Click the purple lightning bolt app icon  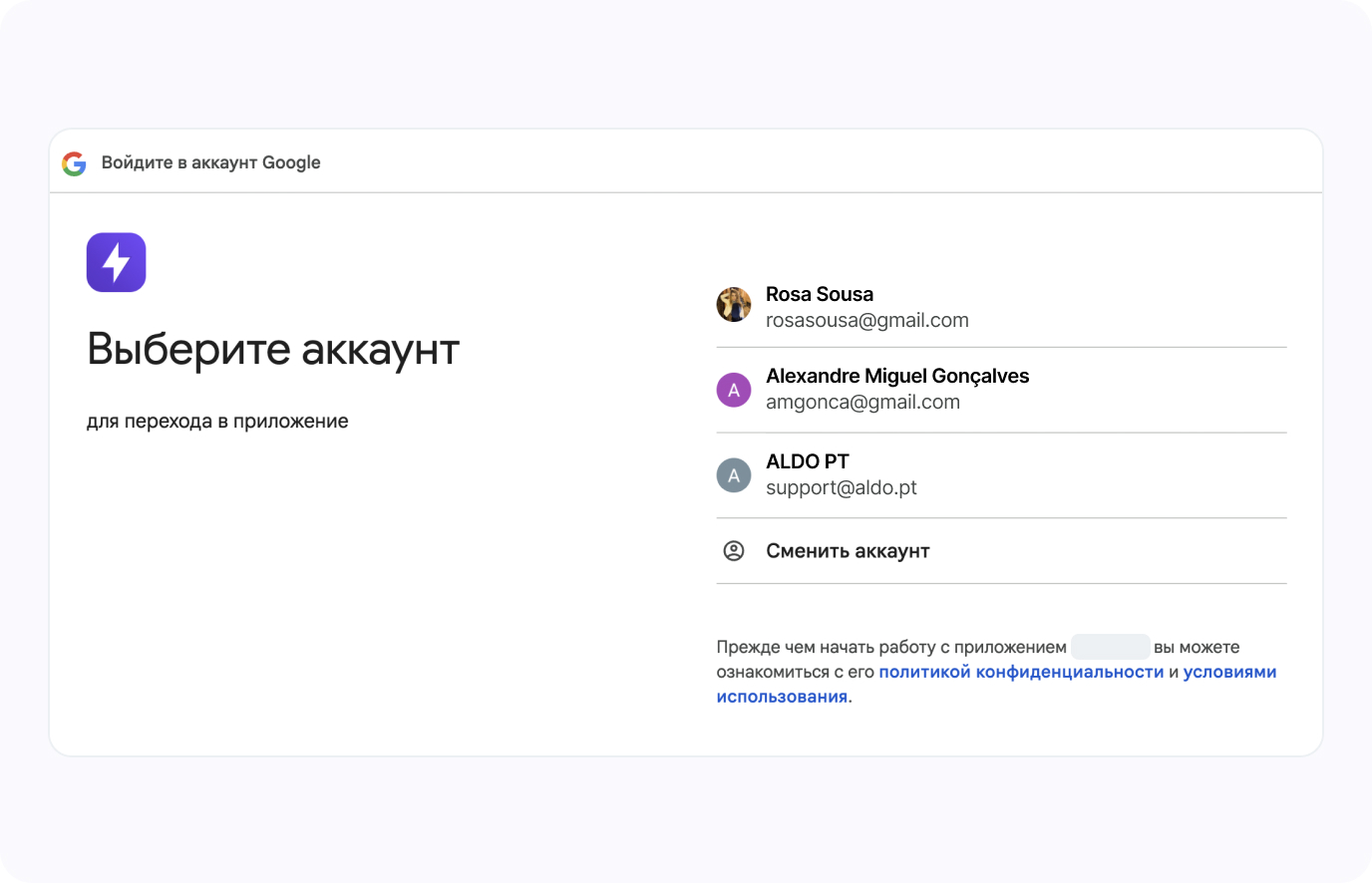(x=117, y=262)
